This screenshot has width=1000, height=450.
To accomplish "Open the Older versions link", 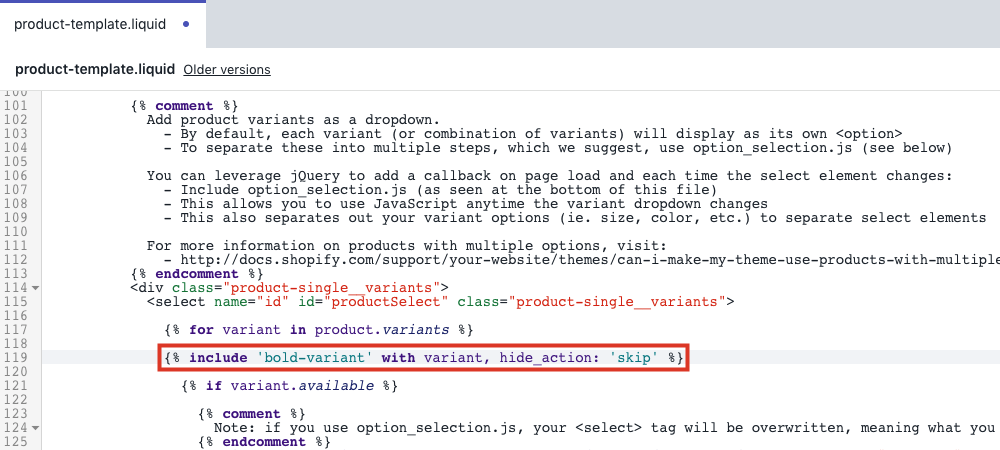I will coord(226,69).
